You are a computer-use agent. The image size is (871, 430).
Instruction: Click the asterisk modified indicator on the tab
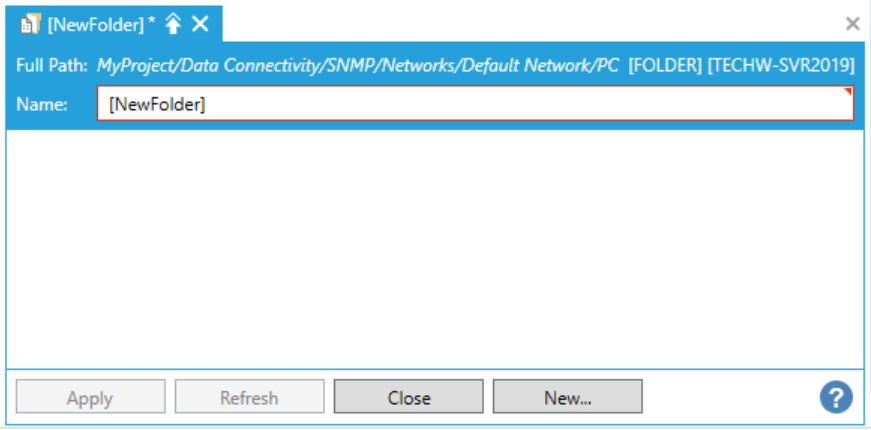click(x=152, y=22)
